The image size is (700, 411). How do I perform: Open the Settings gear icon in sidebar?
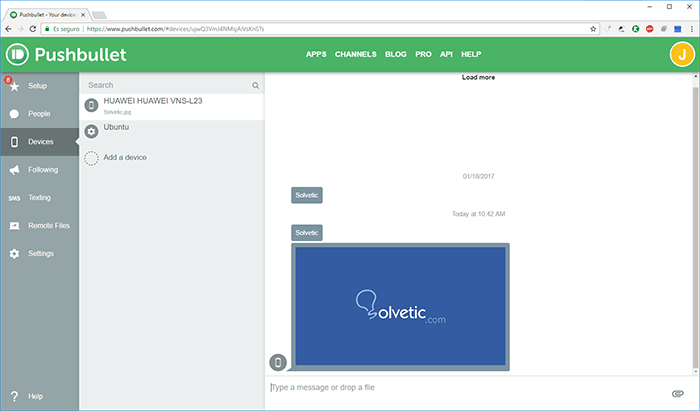coord(14,253)
